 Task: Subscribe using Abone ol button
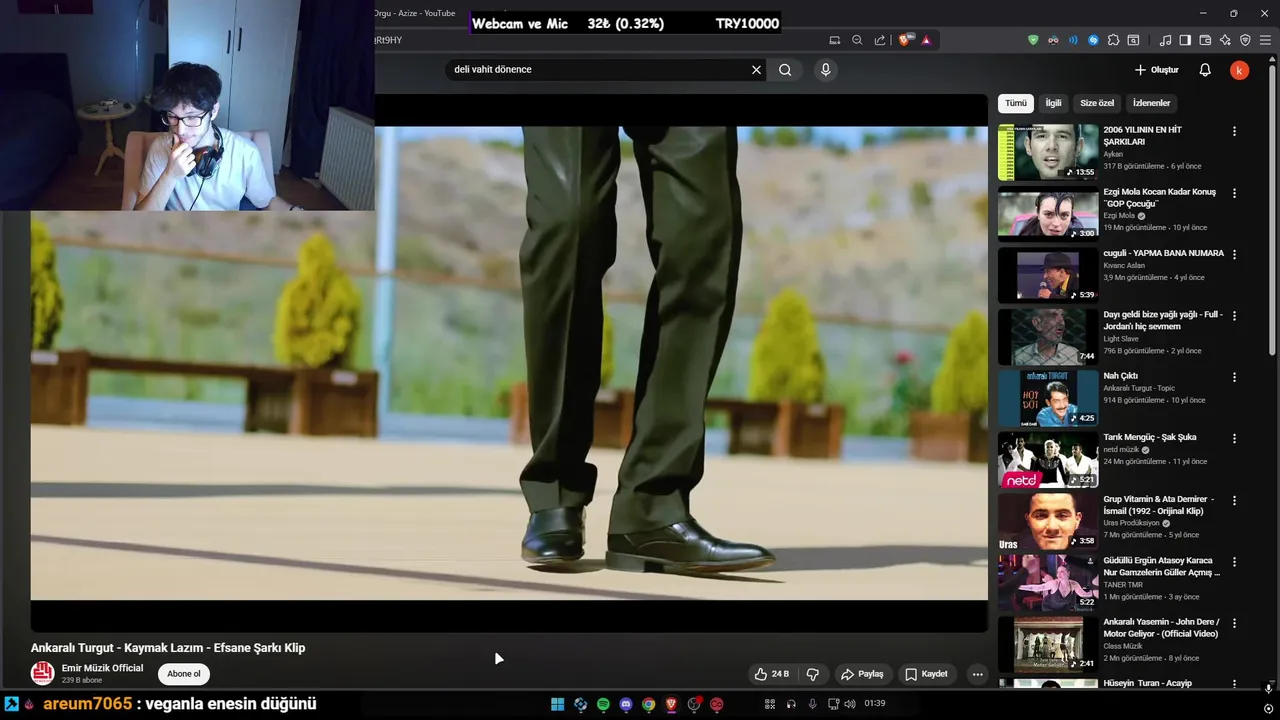click(x=183, y=674)
